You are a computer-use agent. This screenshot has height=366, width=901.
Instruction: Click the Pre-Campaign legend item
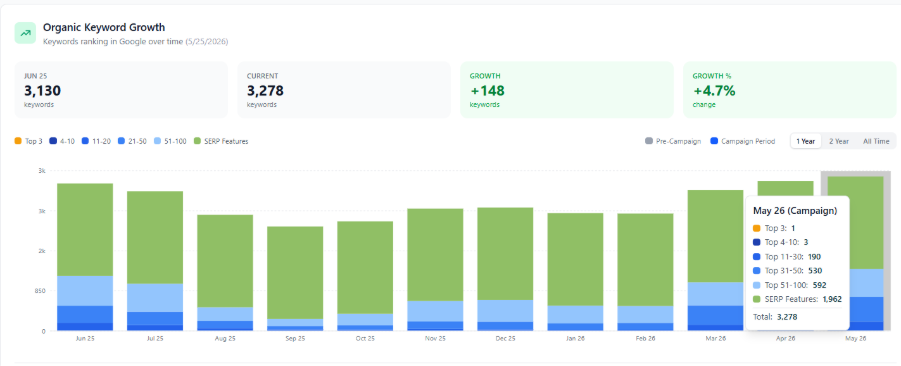click(673, 141)
